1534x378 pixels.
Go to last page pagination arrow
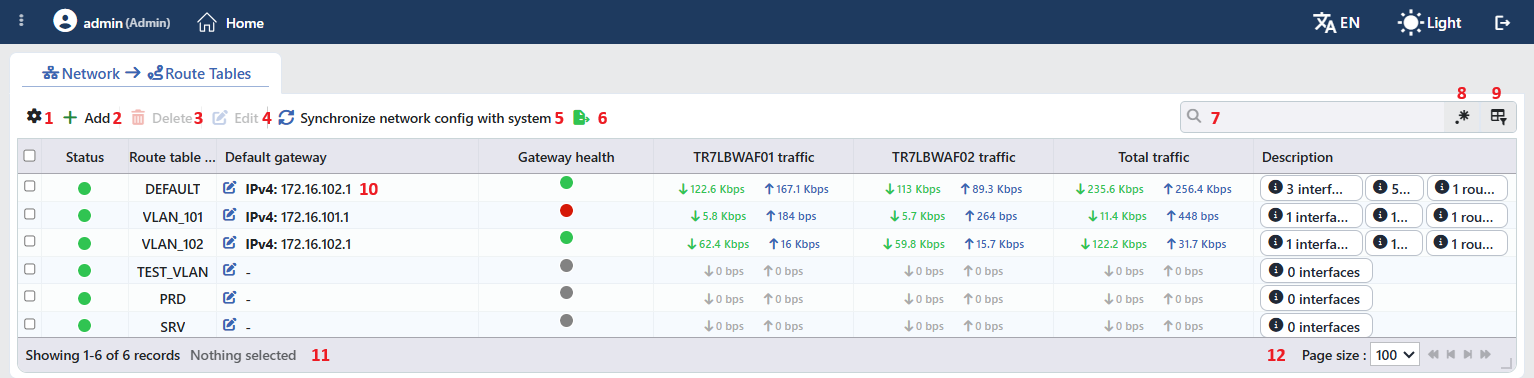(1485, 355)
